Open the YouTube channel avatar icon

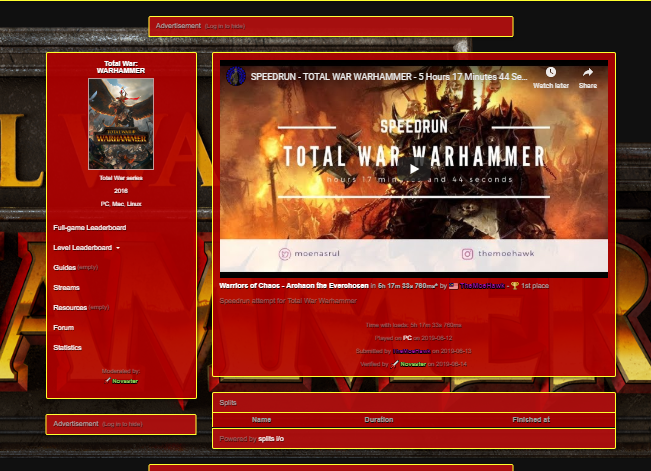point(236,76)
